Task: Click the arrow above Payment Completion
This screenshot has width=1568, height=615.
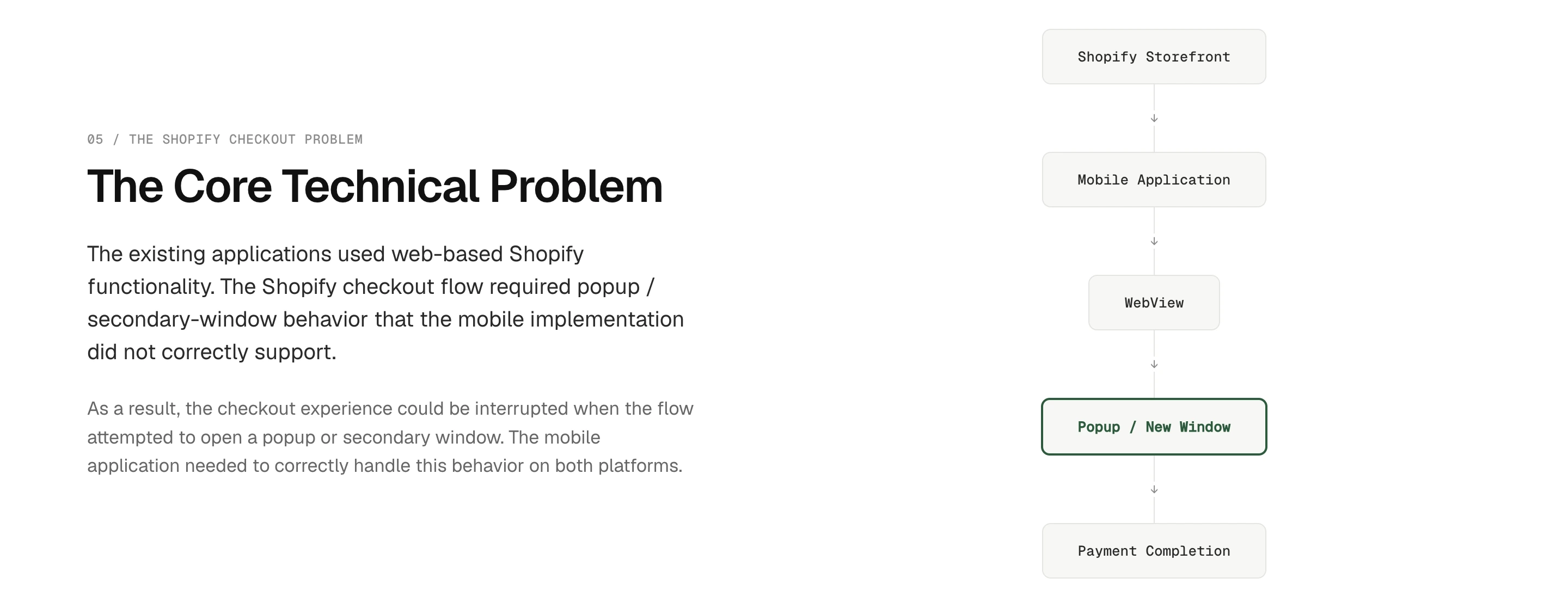Action: coord(1154,489)
